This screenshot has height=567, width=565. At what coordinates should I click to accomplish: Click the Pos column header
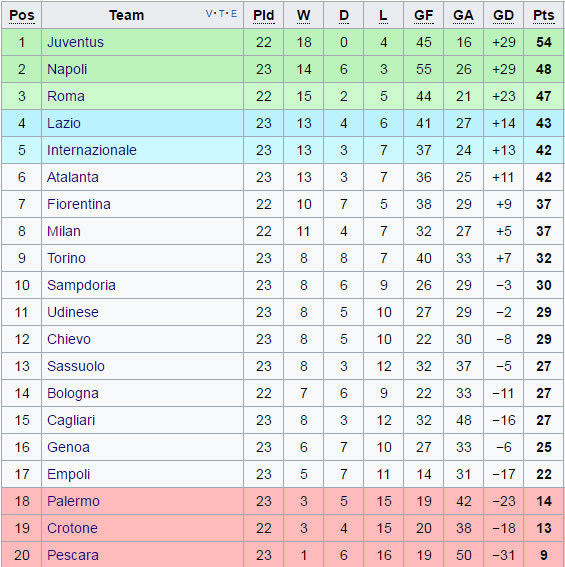tap(22, 16)
